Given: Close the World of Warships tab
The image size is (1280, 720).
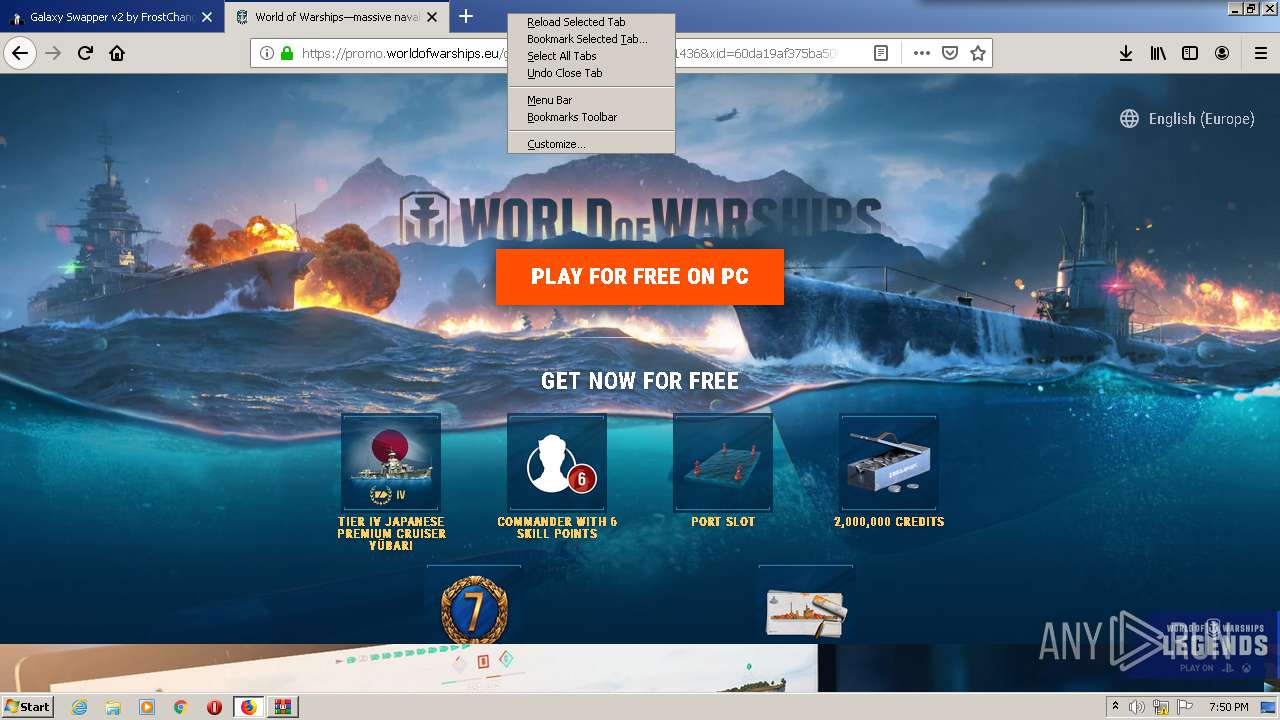Looking at the screenshot, I should click(x=432, y=17).
